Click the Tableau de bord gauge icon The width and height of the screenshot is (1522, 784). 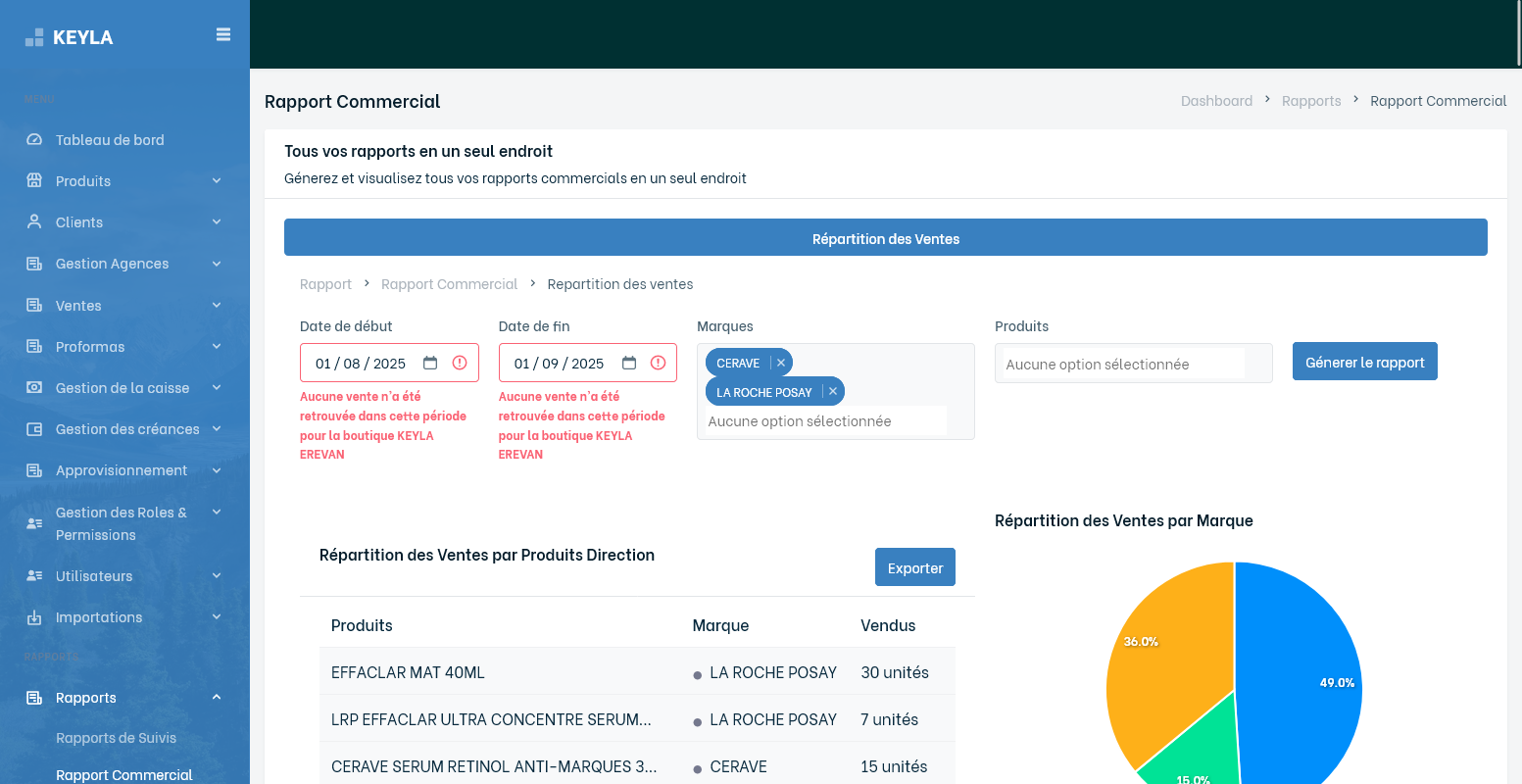point(34,140)
